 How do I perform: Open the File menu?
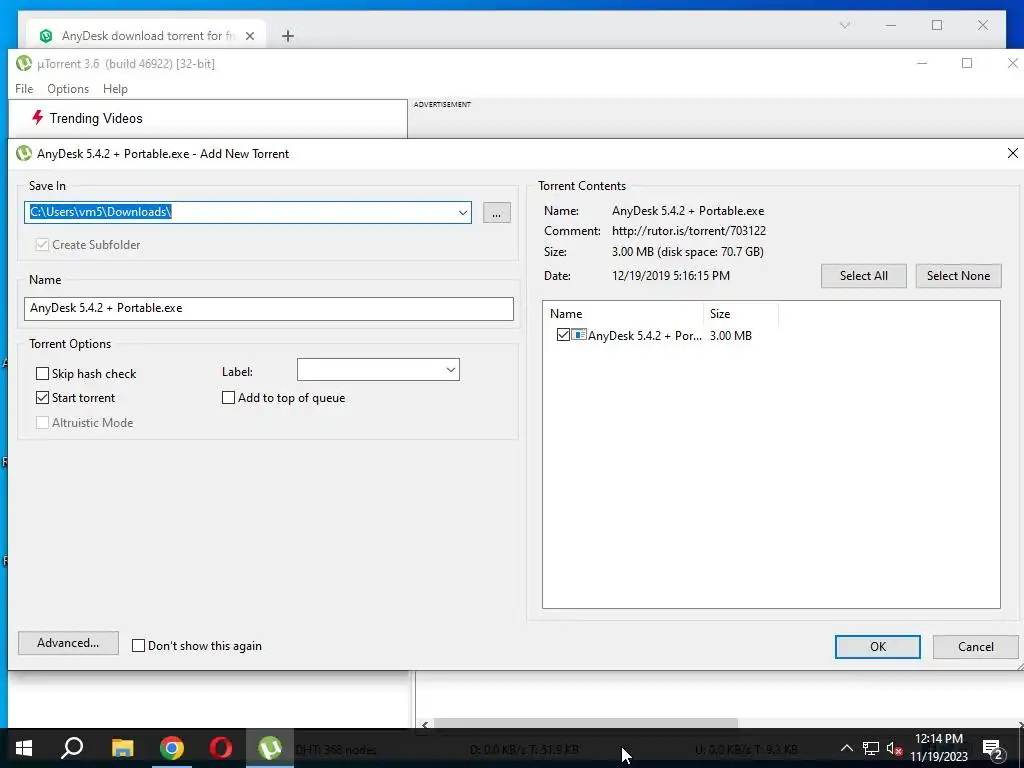tap(24, 89)
